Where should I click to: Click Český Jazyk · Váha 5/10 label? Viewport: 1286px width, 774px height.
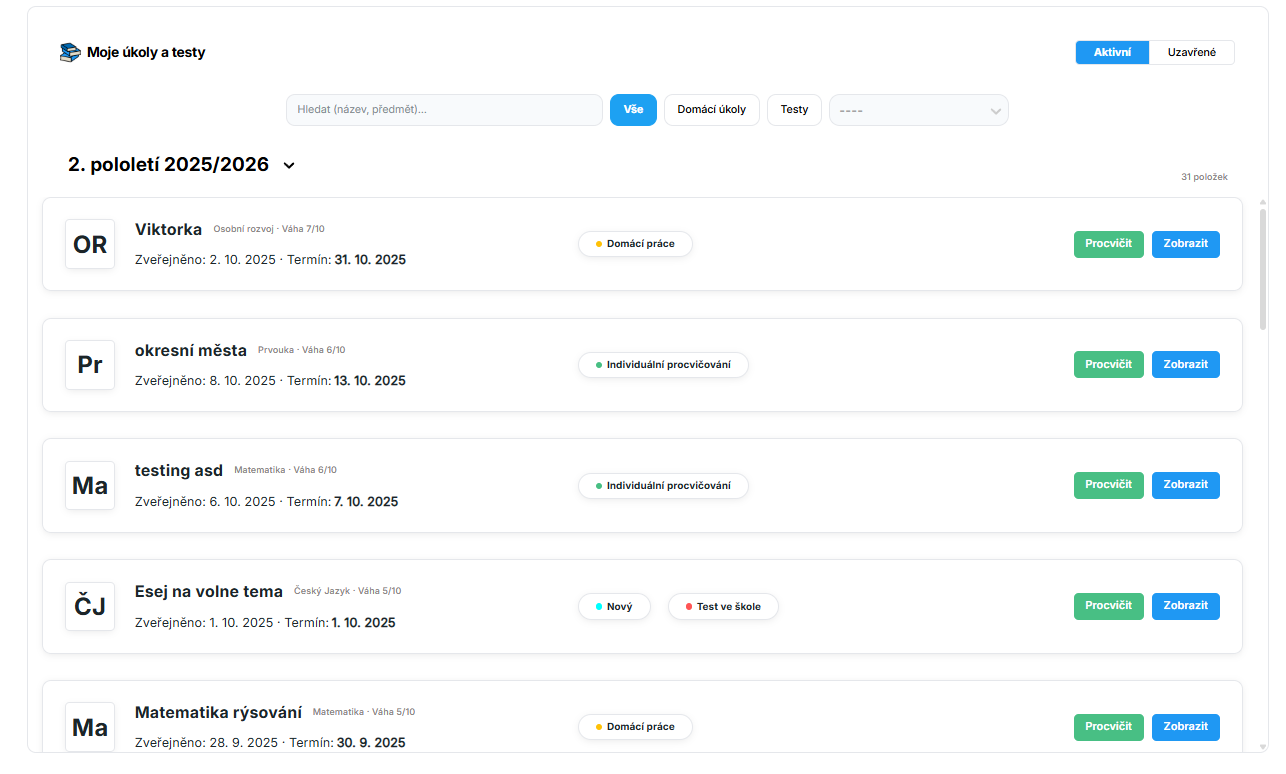pyautogui.click(x=348, y=591)
